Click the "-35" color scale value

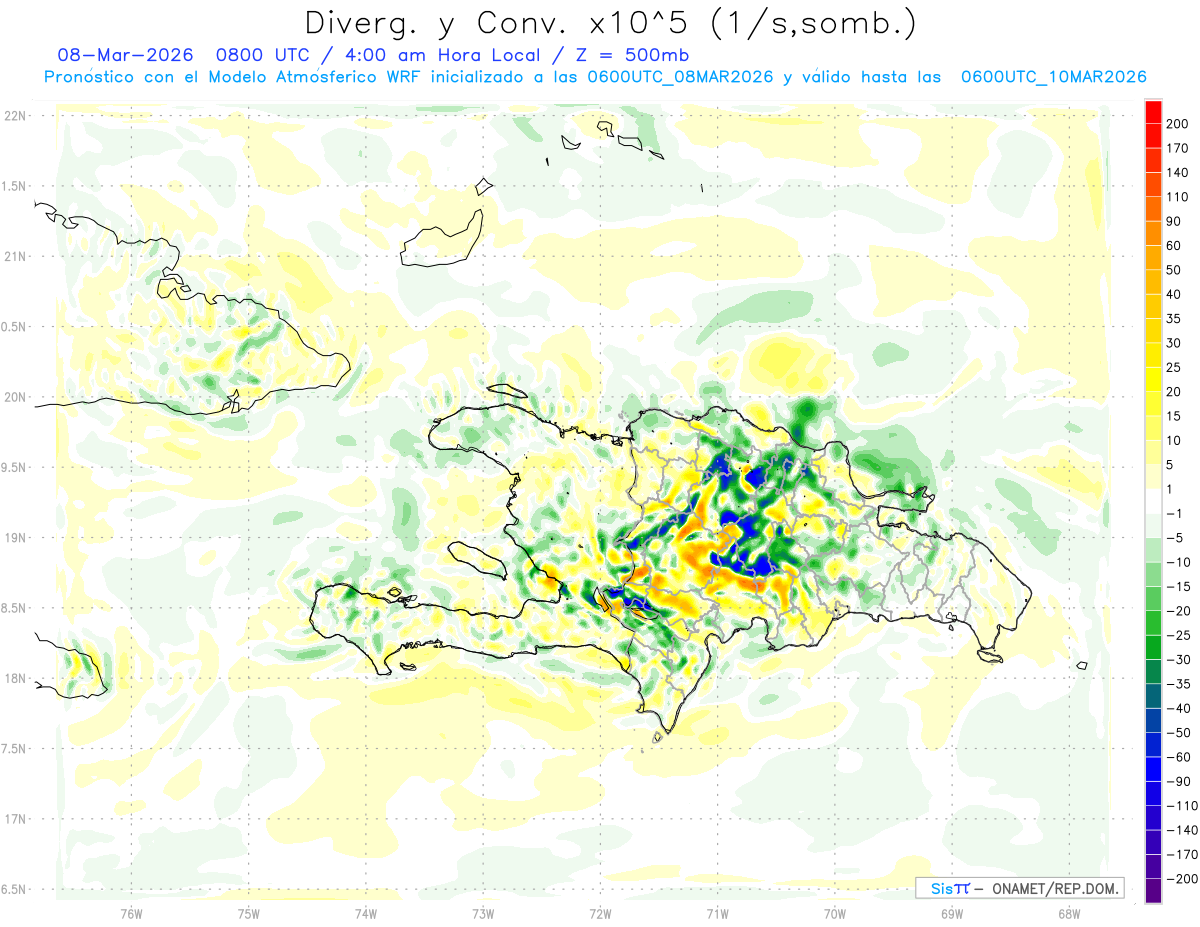coord(1180,684)
